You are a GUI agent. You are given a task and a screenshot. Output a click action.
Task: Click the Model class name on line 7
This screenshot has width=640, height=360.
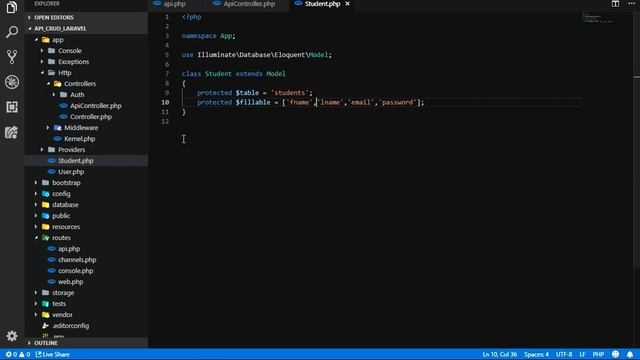tap(276, 74)
